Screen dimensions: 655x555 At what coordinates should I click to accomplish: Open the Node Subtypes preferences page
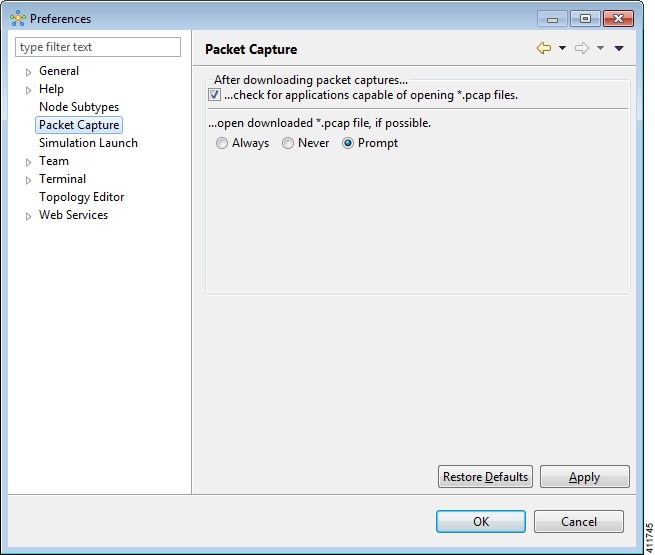coord(79,107)
